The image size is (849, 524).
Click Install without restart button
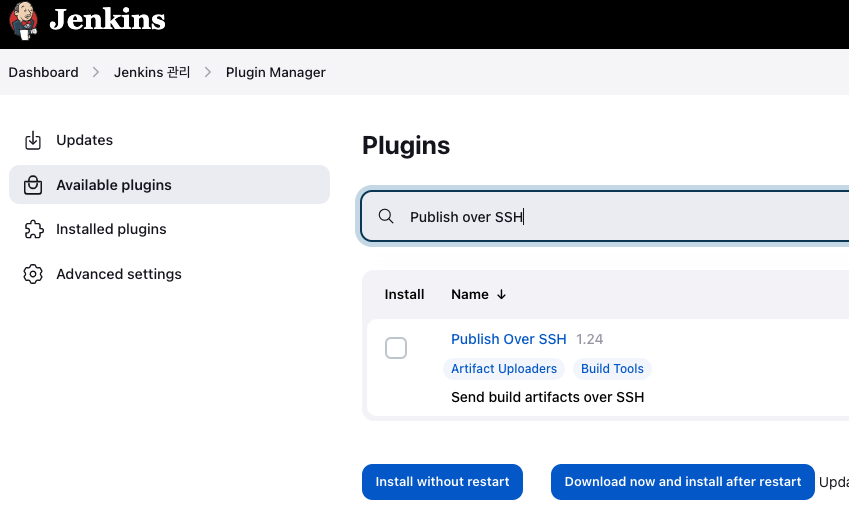[x=442, y=482]
